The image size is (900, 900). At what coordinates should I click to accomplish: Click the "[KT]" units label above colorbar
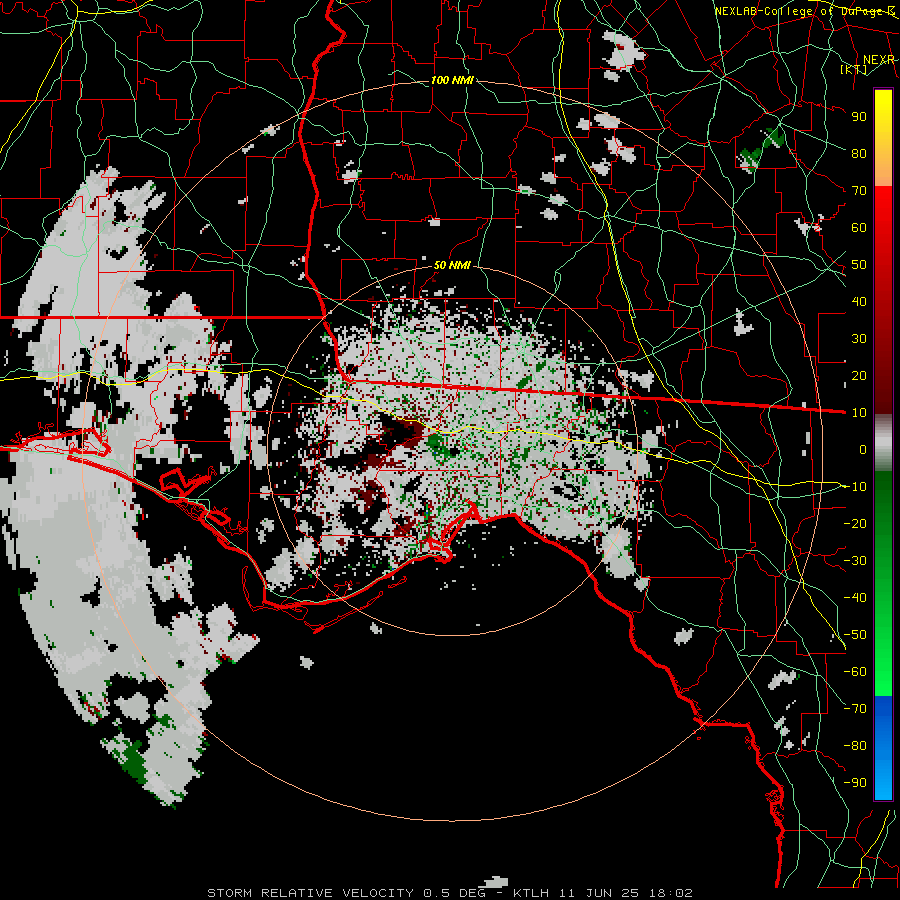click(854, 69)
